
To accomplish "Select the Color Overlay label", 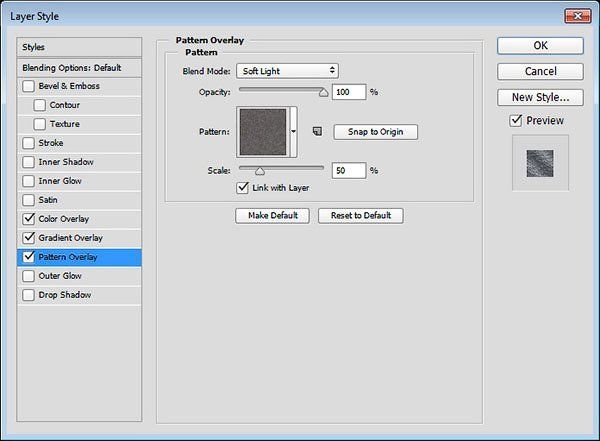I will 64,219.
